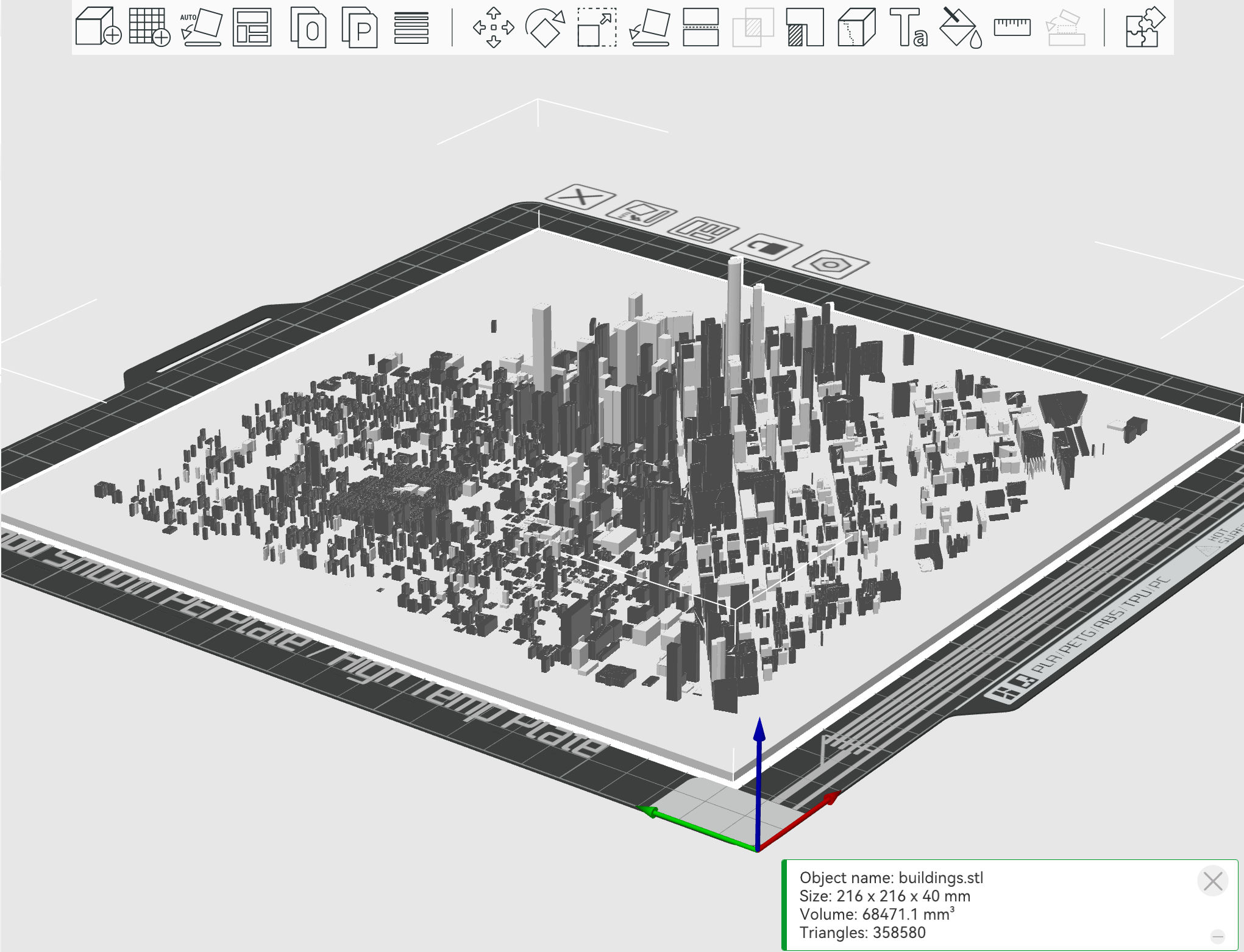The width and height of the screenshot is (1244, 952).
Task: Switch to Assembly view puzzle icon
Action: coord(1145,27)
